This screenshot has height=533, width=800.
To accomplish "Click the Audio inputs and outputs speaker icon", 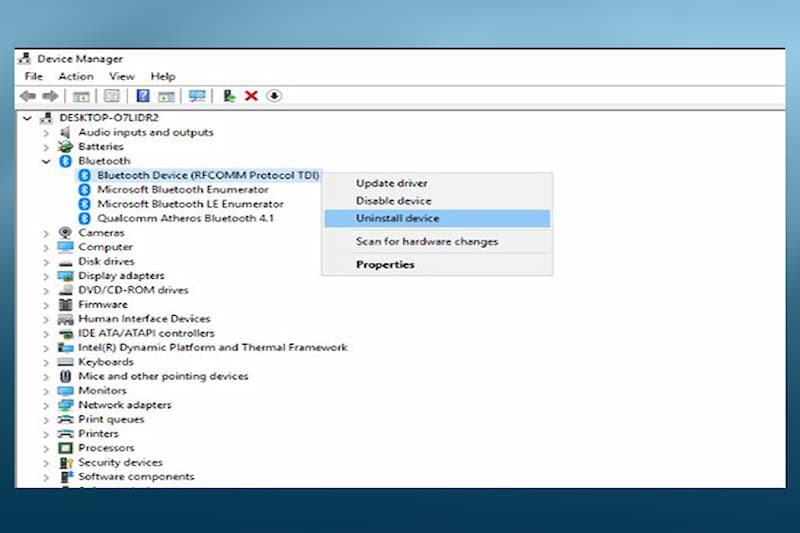I will (x=65, y=133).
